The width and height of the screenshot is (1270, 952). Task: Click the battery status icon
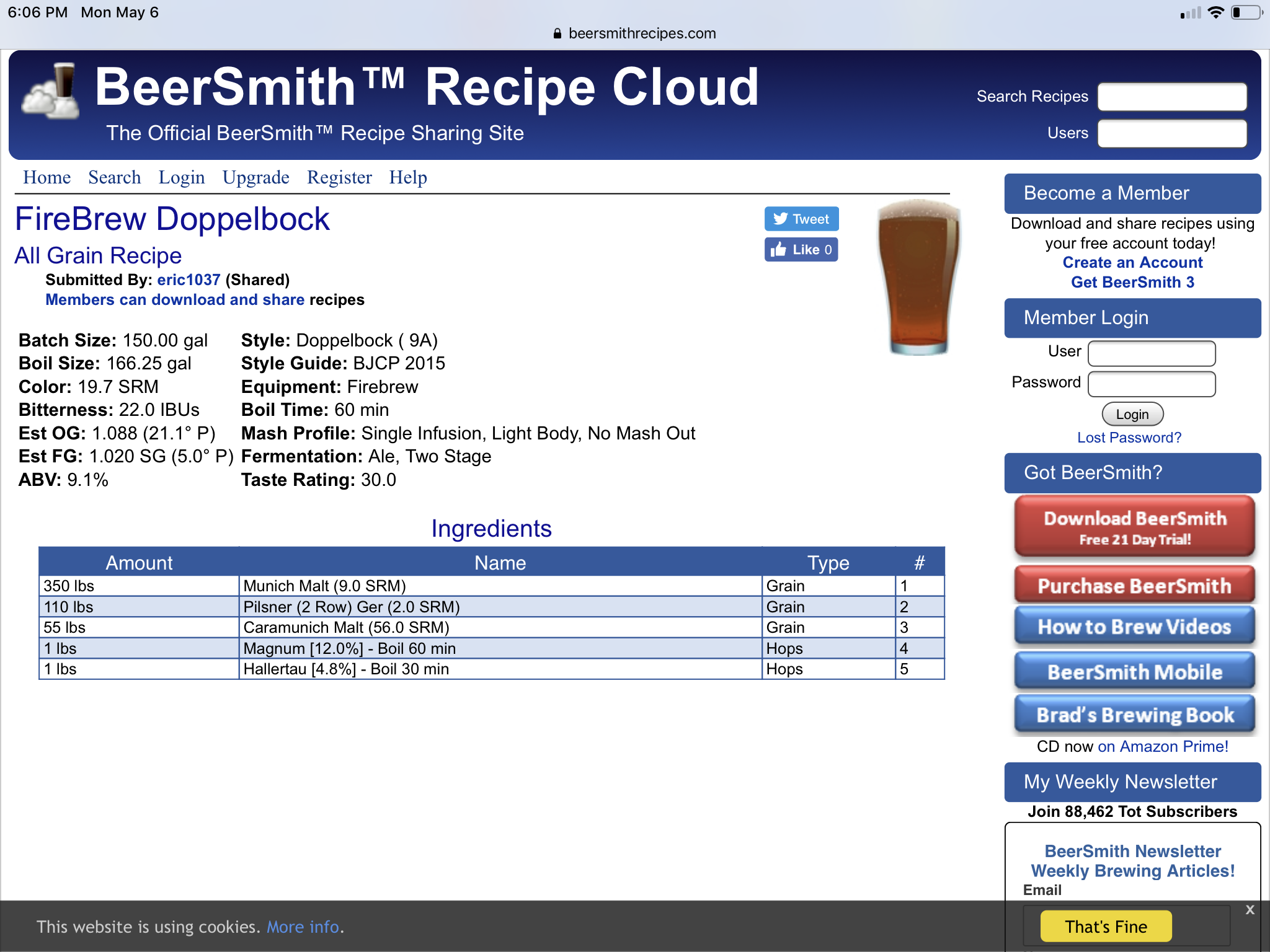pos(1246,12)
